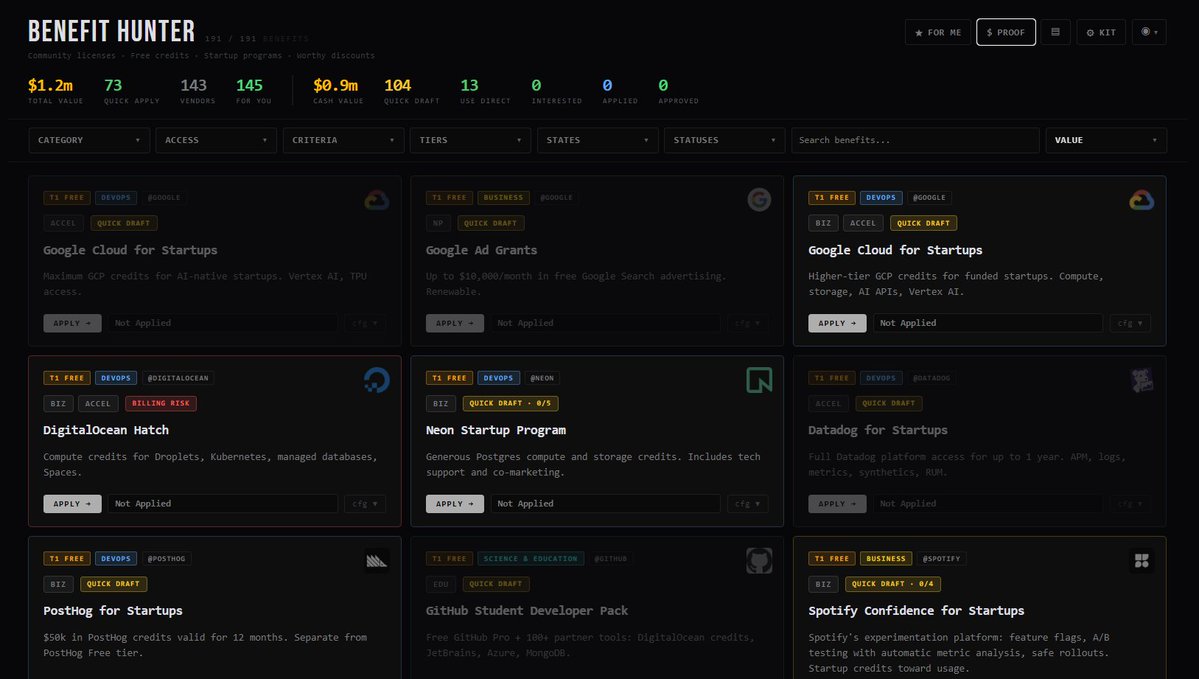The width and height of the screenshot is (1199, 679).
Task: Click the Neon logo on Neon Startup Program card
Action: click(x=759, y=380)
